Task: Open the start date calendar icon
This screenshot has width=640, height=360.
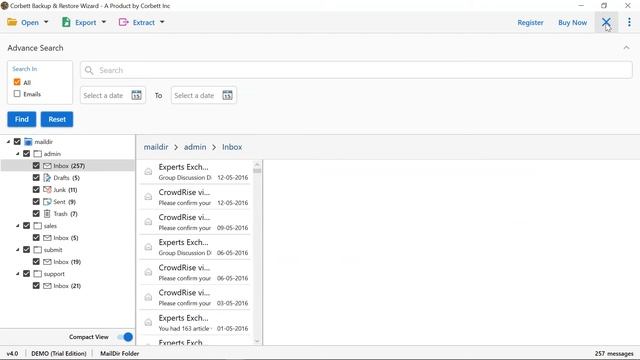Action: pos(136,95)
